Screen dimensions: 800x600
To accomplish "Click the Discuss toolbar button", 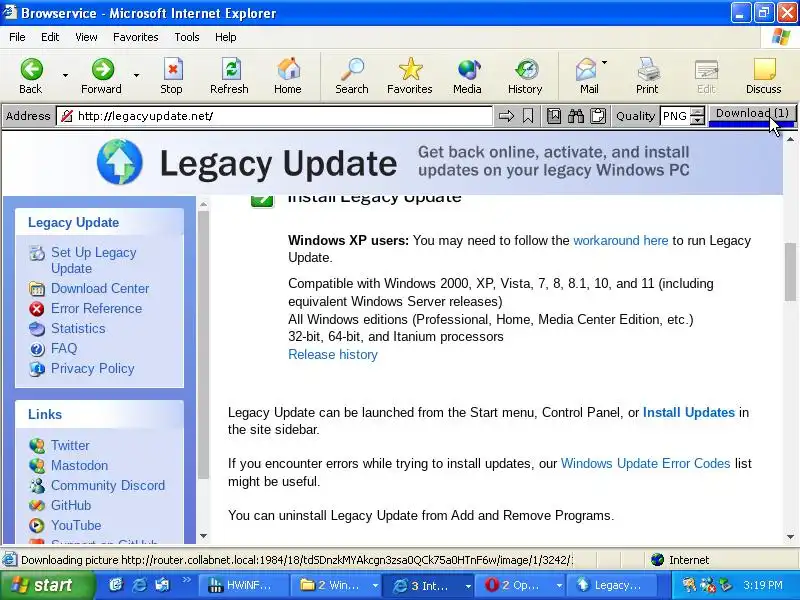I will (764, 77).
